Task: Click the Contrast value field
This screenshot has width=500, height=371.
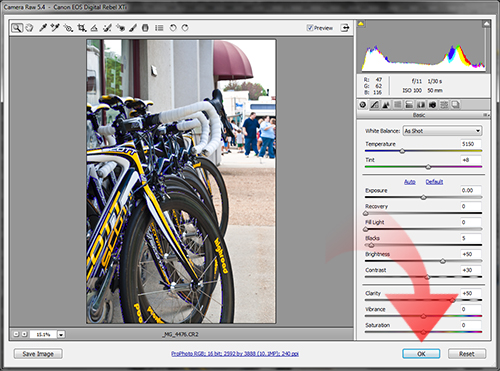Action: point(471,270)
